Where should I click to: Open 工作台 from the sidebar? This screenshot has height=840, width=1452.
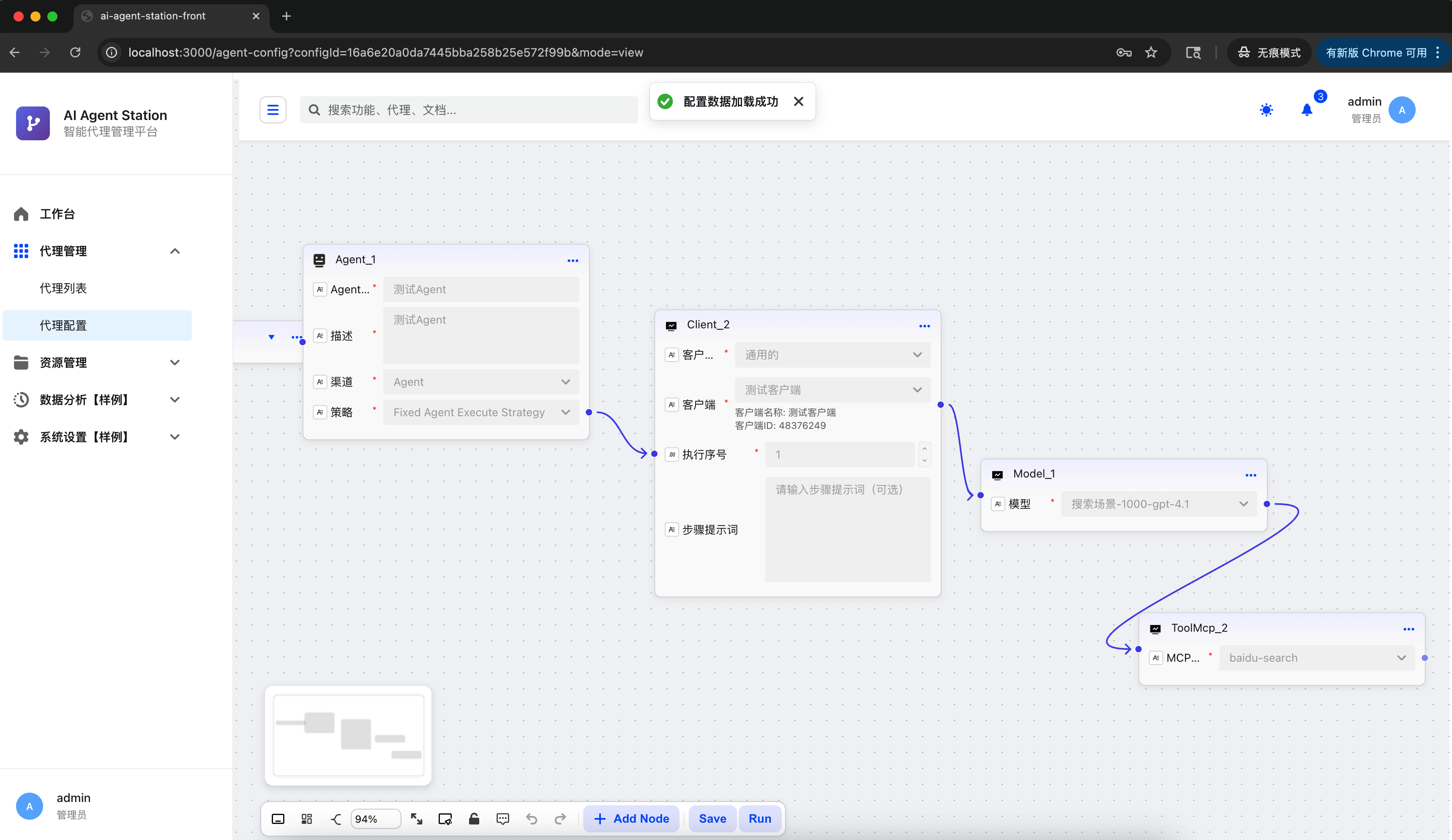pyautogui.click(x=57, y=214)
